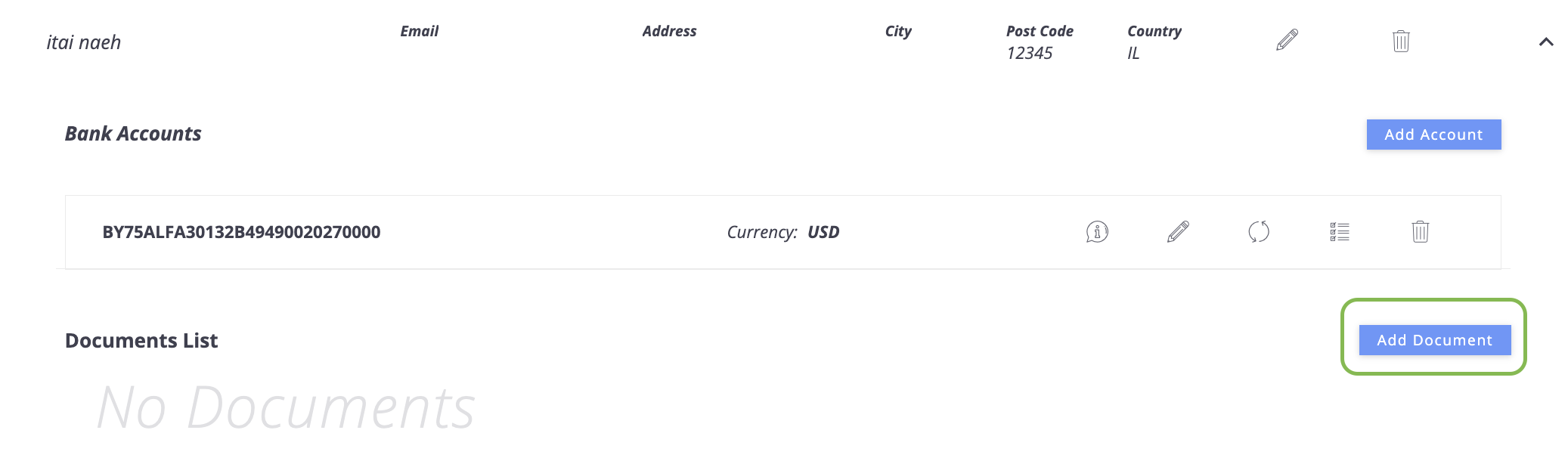Click the City column label
This screenshot has width=1568, height=458.
(898, 31)
